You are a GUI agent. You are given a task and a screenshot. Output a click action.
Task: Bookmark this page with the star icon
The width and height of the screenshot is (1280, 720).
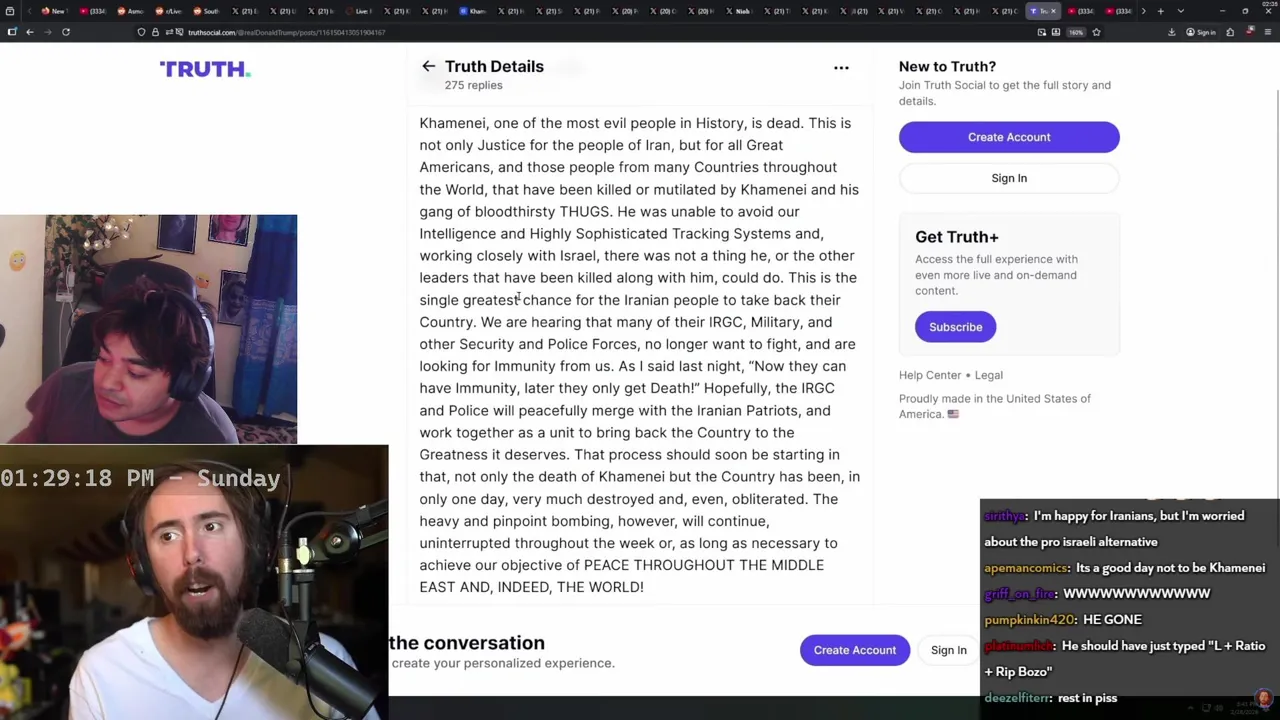click(1096, 32)
